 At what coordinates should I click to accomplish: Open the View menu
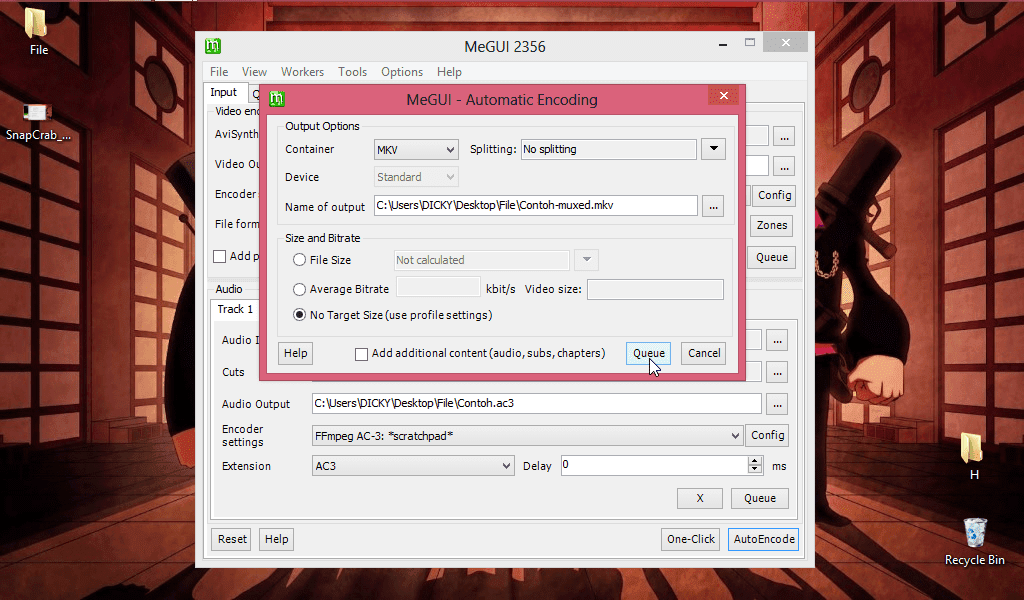[254, 72]
